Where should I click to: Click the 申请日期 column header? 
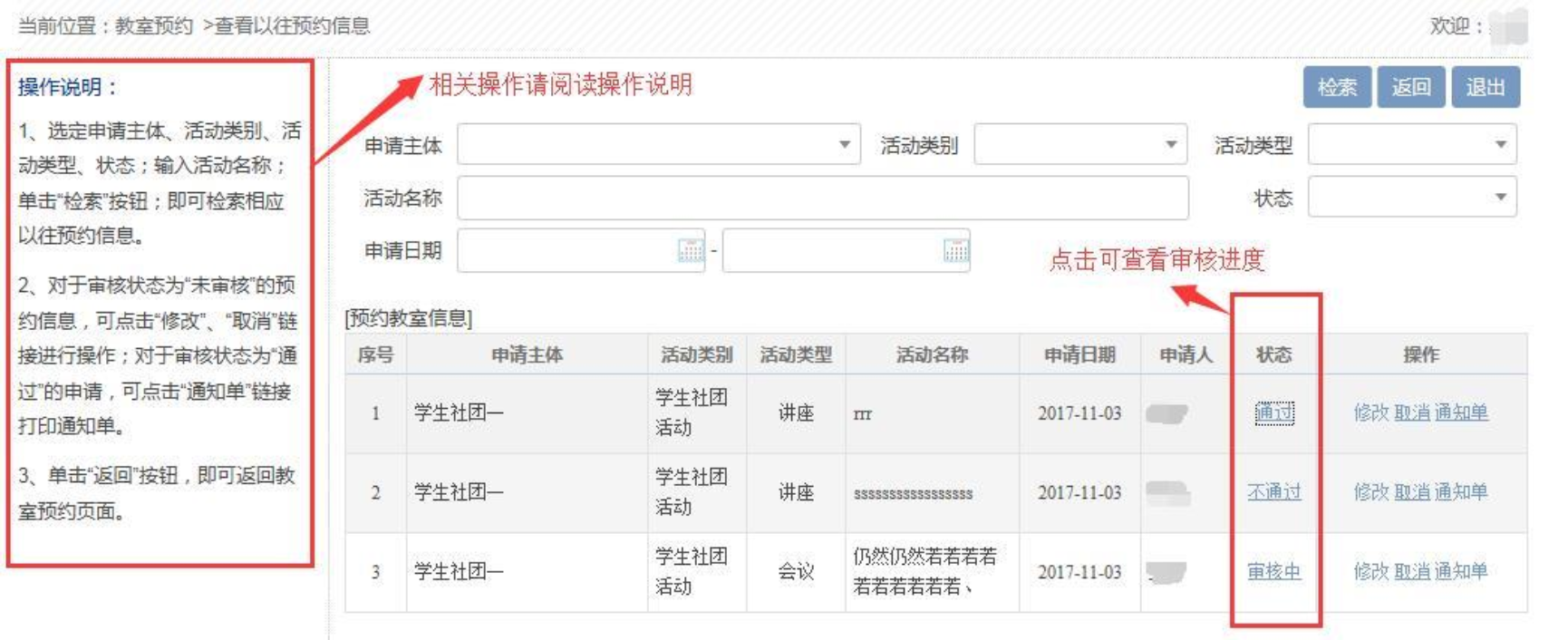(x=1079, y=354)
